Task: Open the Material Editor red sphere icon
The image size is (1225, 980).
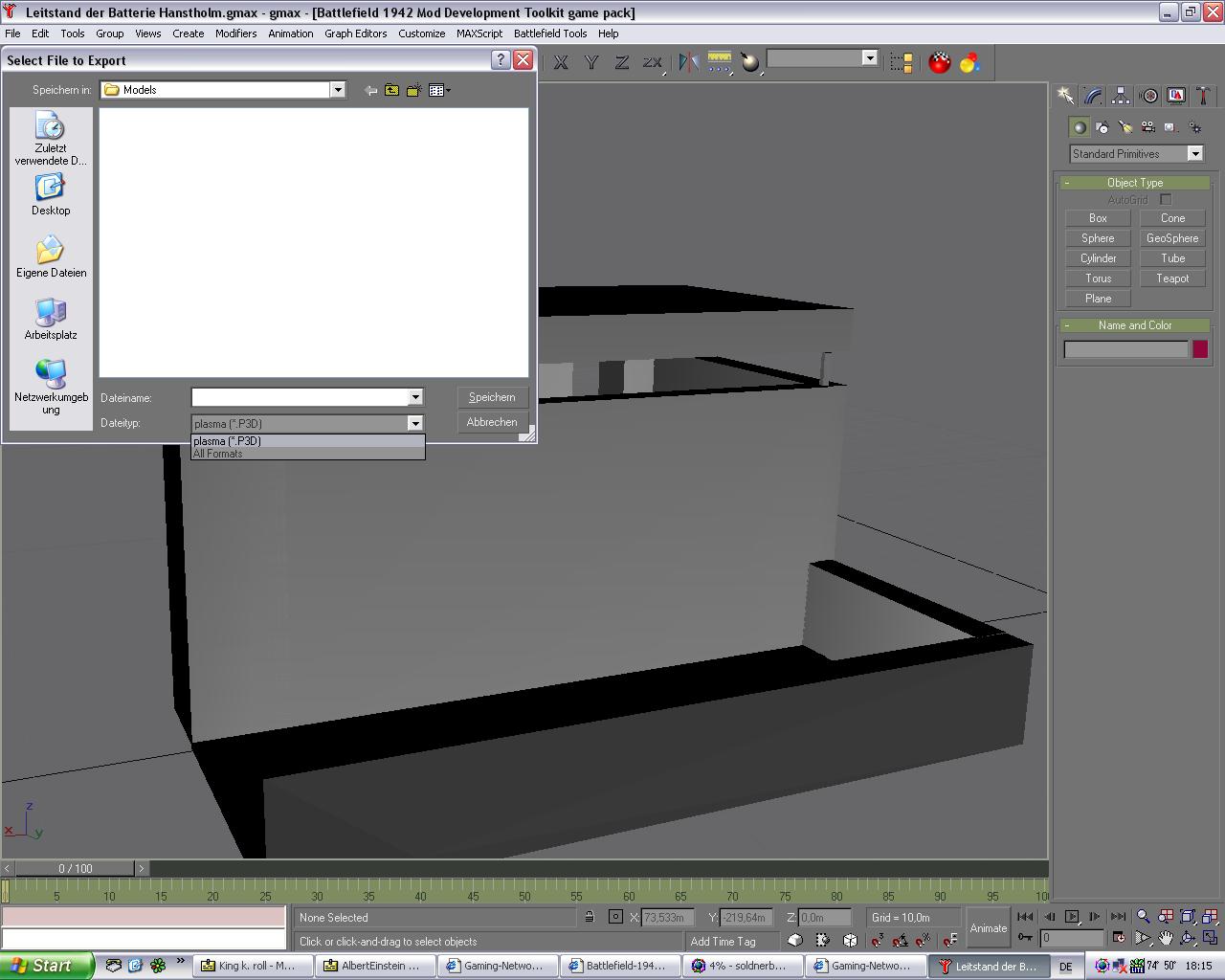Action: coord(940,62)
